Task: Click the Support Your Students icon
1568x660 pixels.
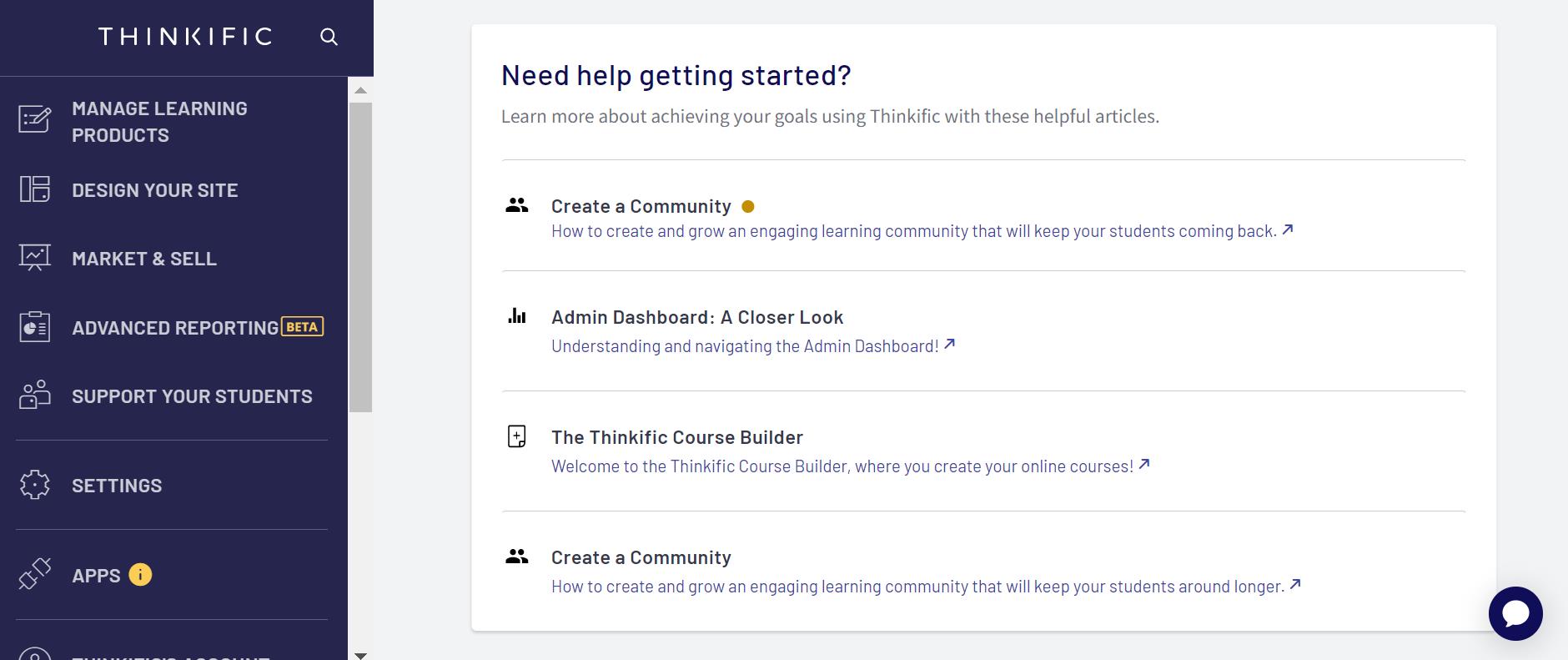Action: tap(35, 395)
